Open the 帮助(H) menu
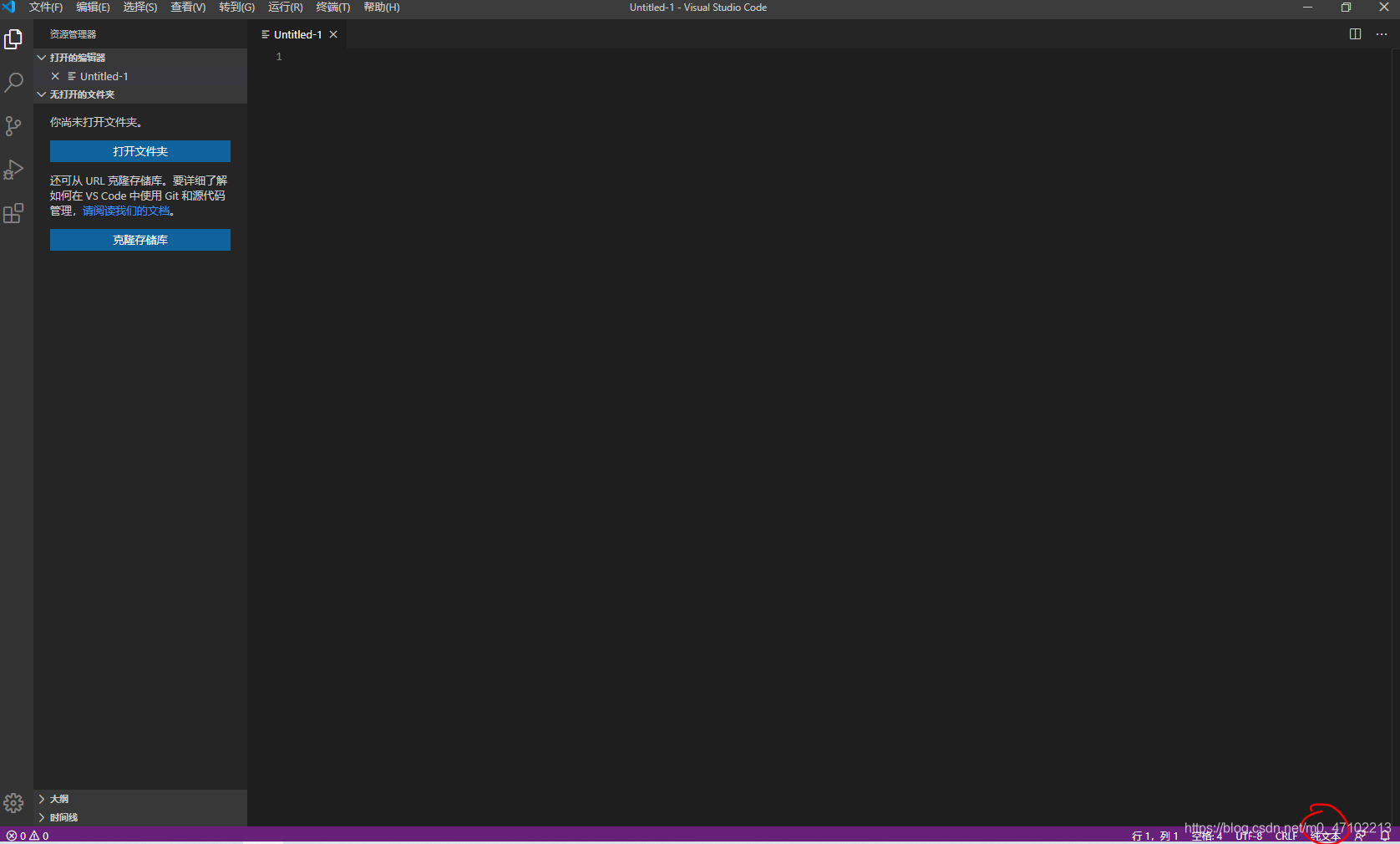This screenshot has height=844, width=1400. pos(382,7)
